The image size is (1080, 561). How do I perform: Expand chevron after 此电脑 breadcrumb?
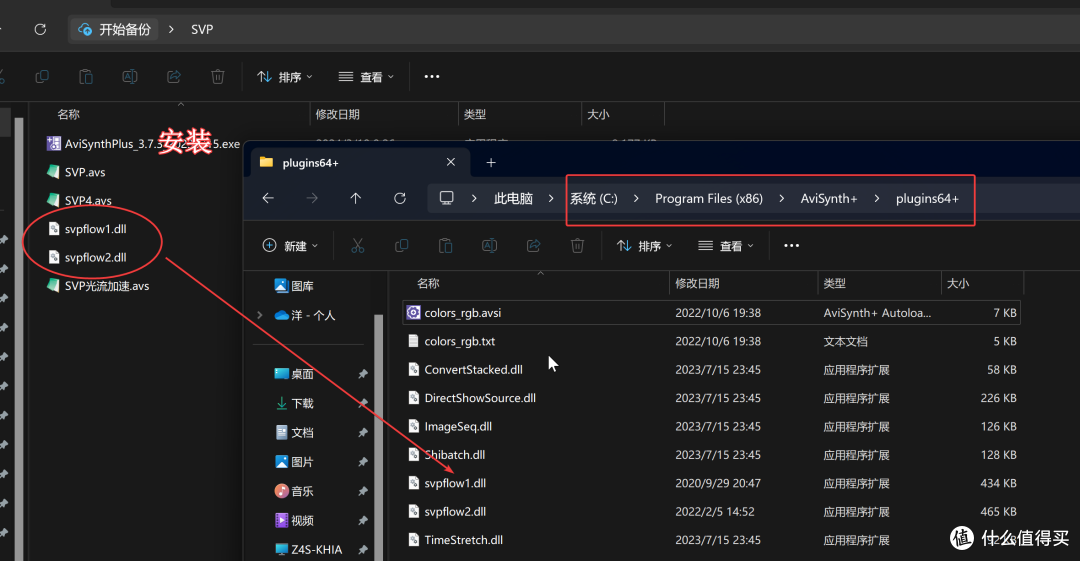551,198
